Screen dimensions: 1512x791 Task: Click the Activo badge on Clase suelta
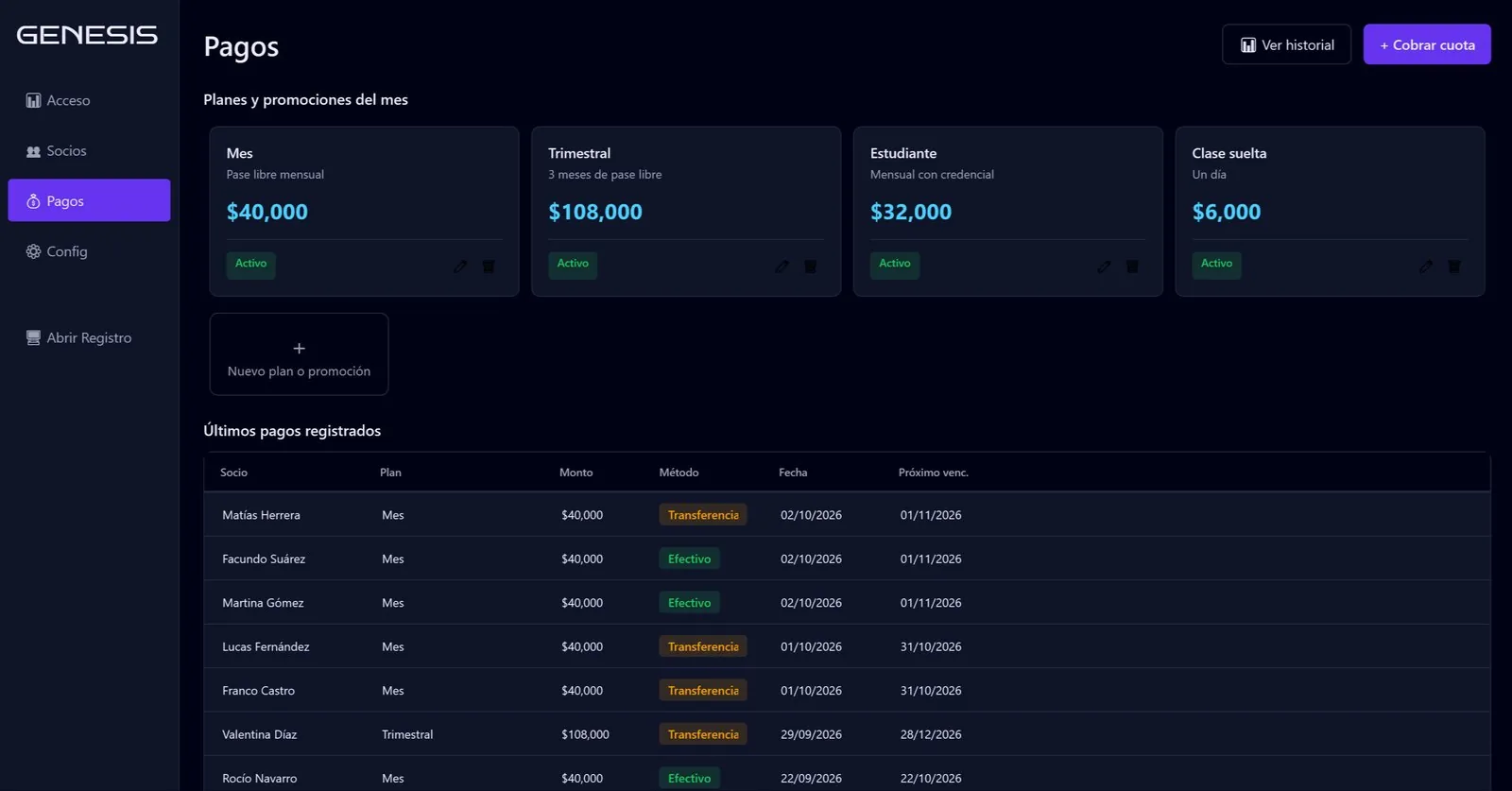[1216, 264]
